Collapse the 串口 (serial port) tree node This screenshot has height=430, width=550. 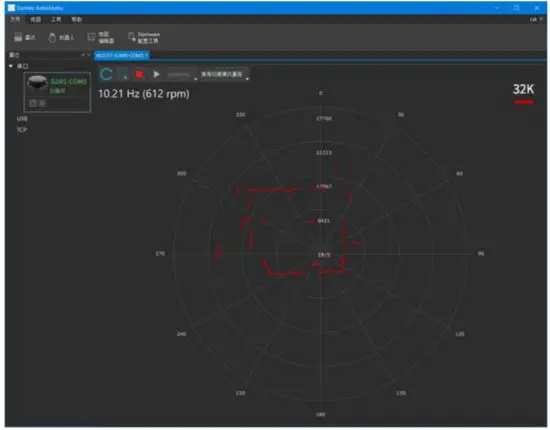[x=11, y=66]
